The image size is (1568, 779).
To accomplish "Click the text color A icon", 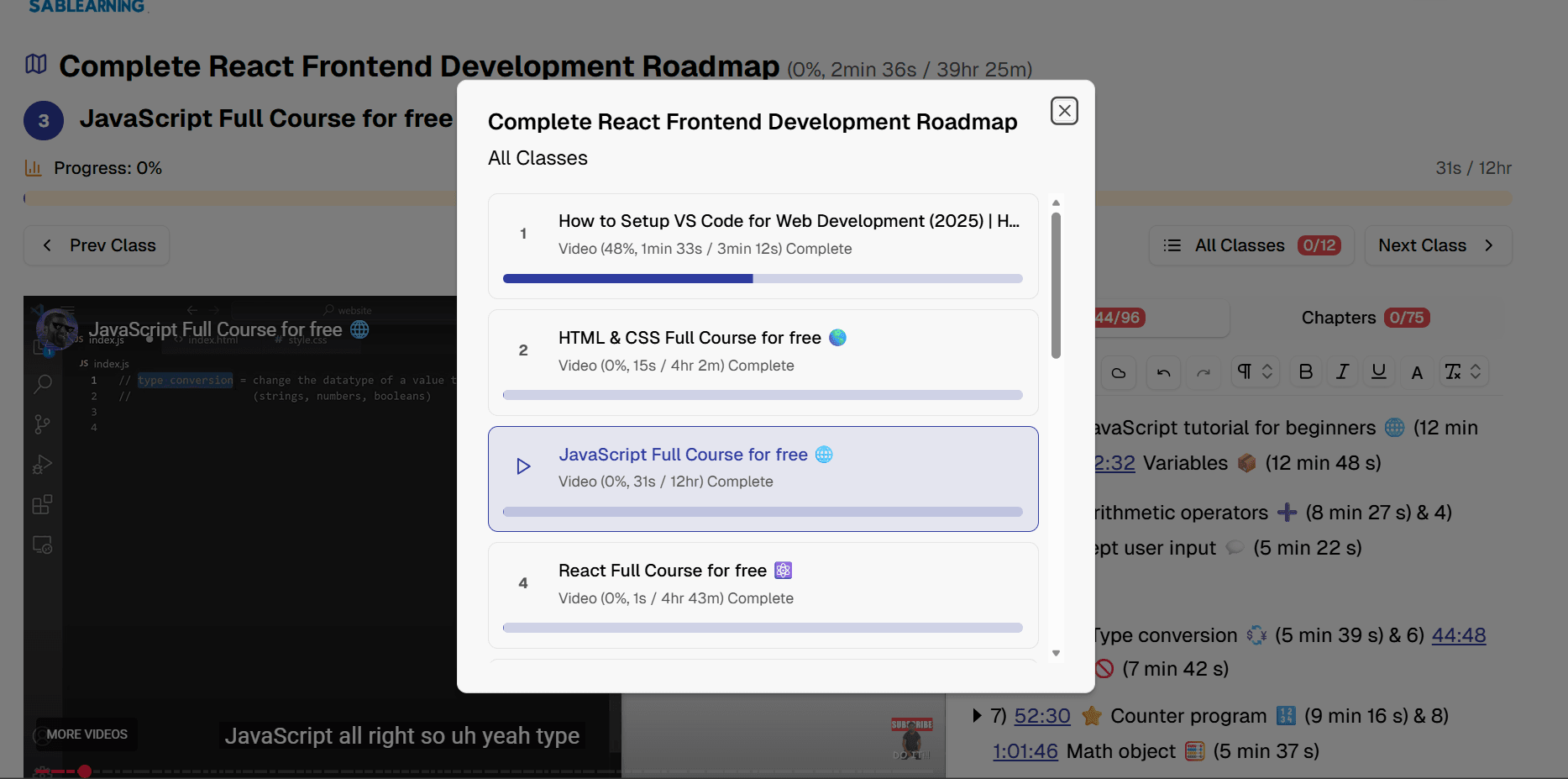I will [x=1417, y=373].
